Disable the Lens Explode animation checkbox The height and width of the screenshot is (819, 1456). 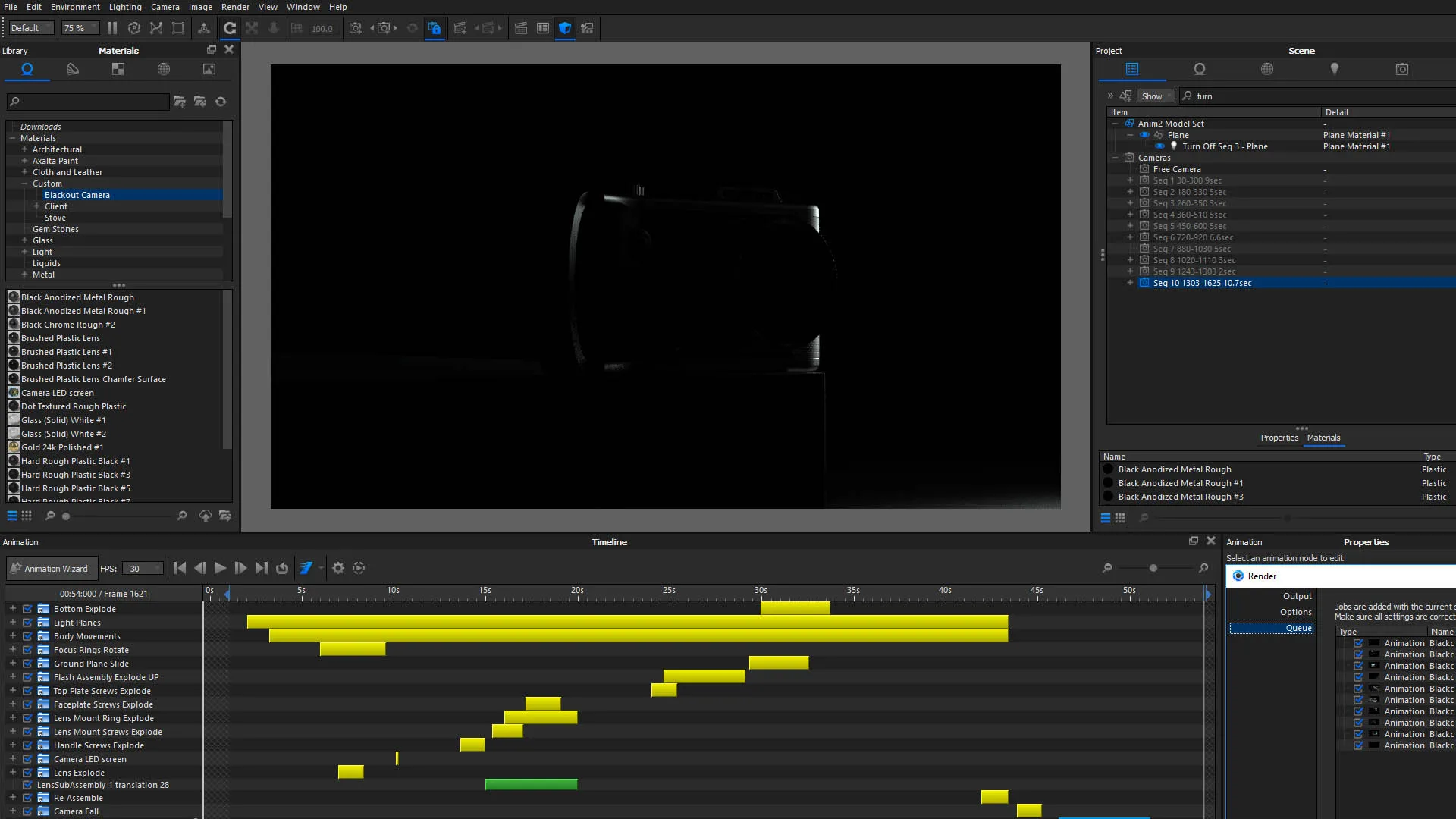coord(27,773)
